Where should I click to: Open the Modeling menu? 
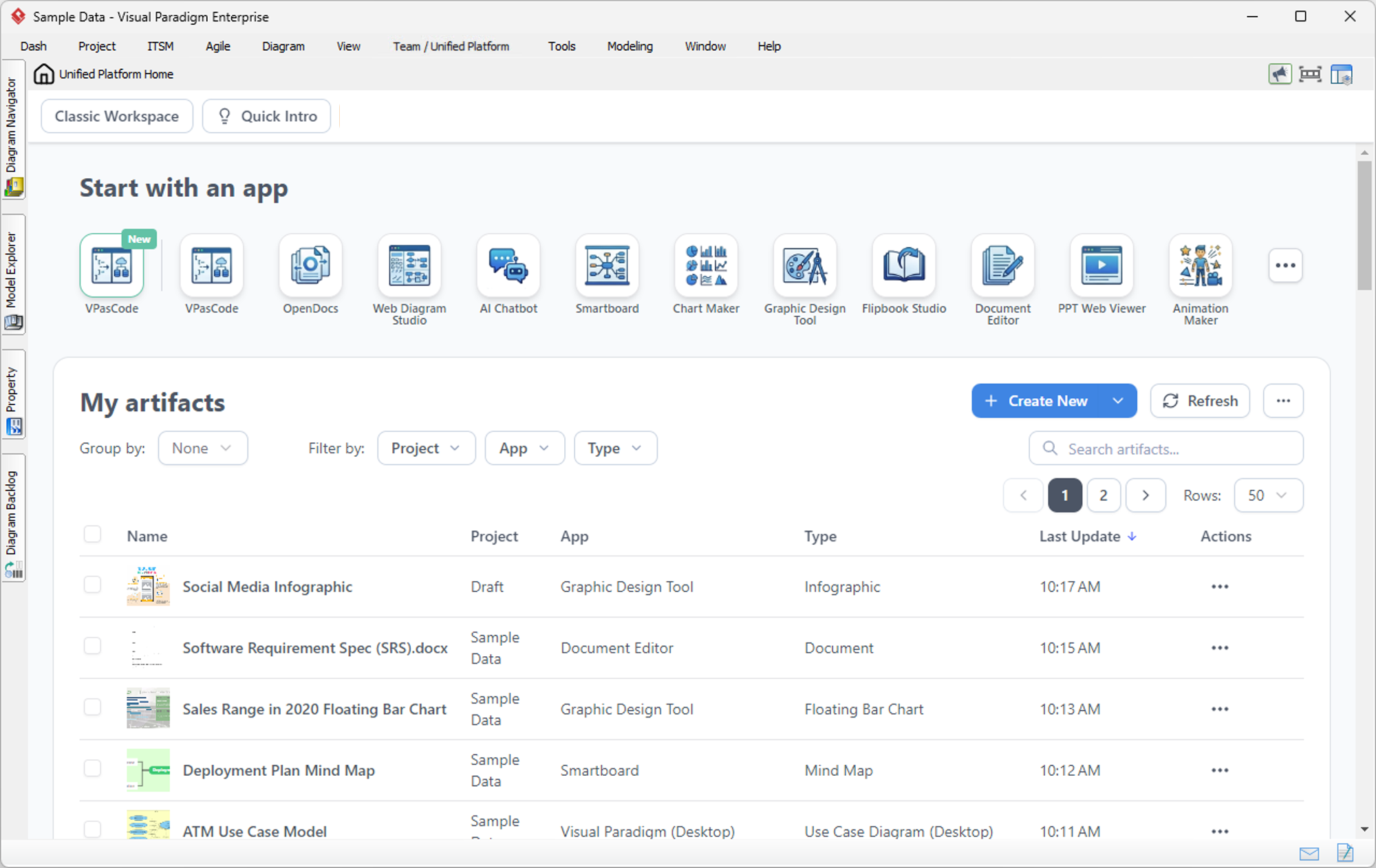coord(630,46)
